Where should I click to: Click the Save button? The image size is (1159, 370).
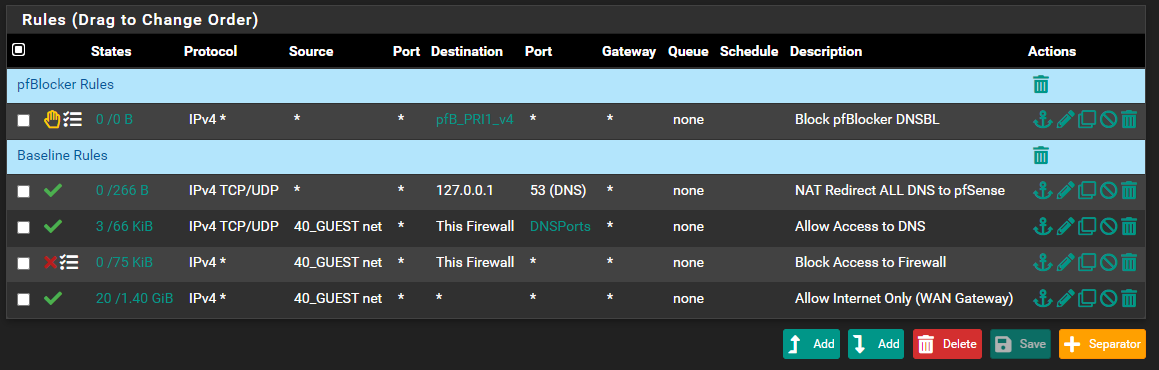point(1020,344)
